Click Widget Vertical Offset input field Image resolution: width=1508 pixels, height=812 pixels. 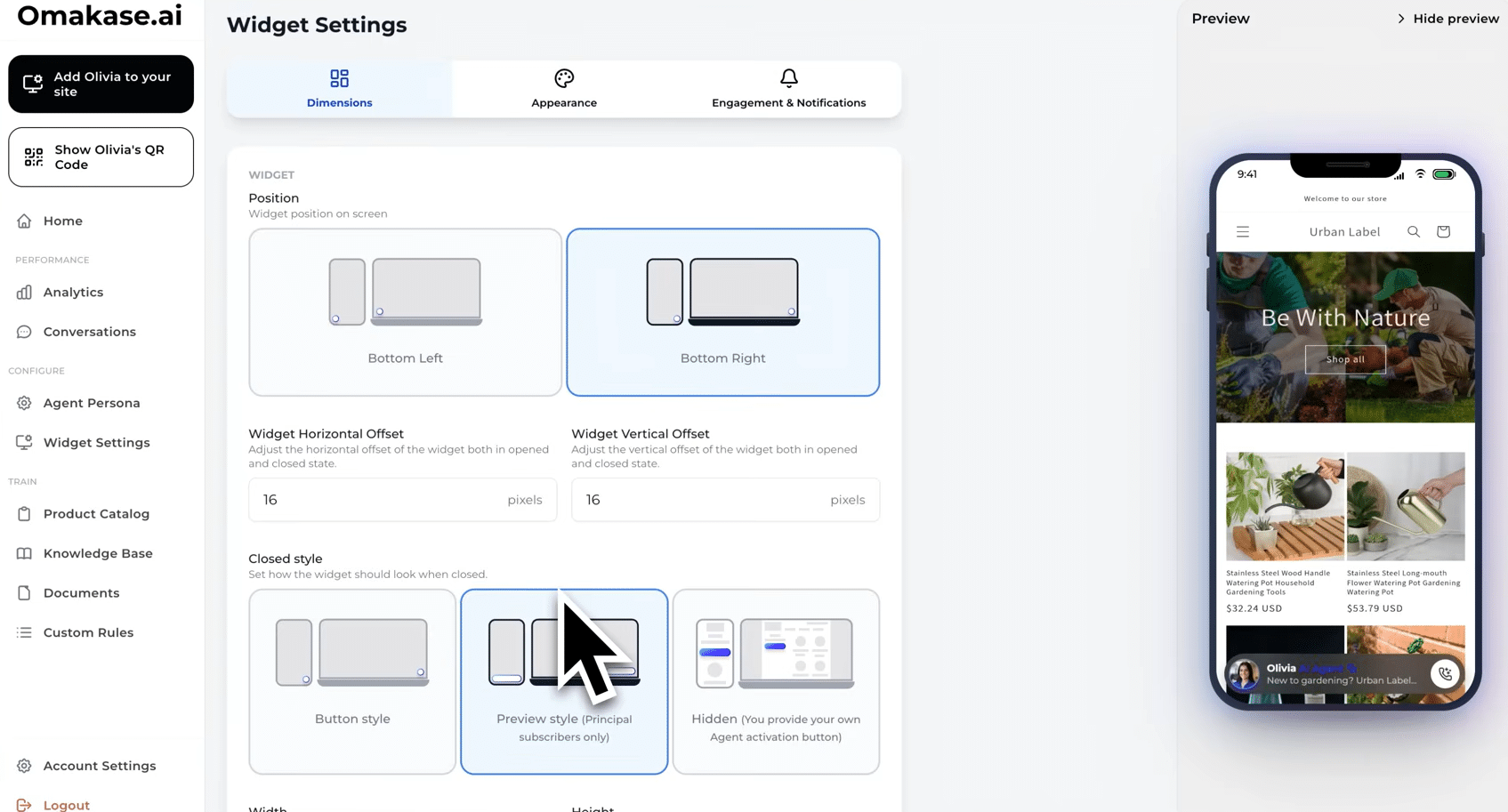point(725,500)
